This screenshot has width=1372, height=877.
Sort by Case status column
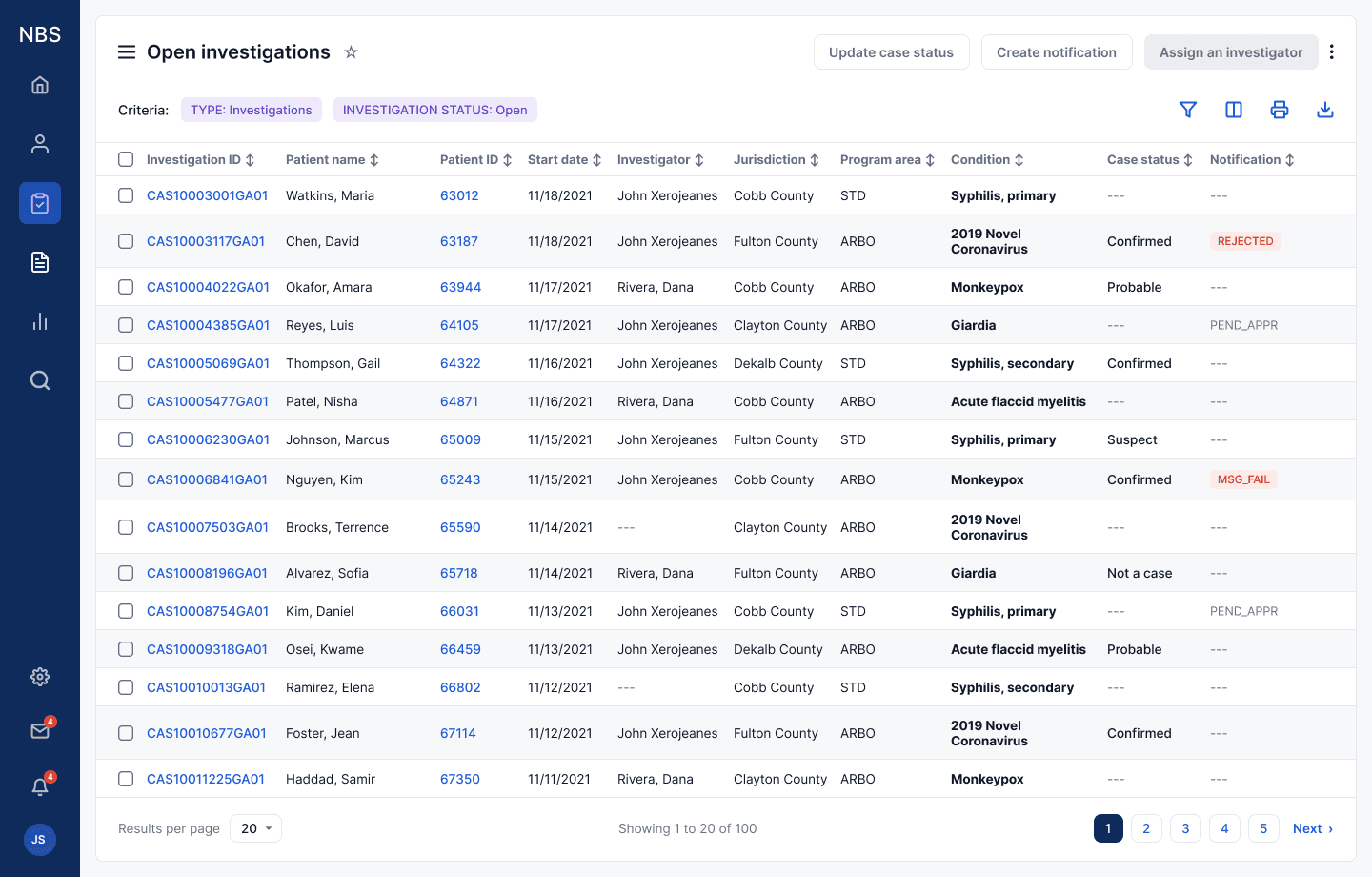(x=1150, y=160)
